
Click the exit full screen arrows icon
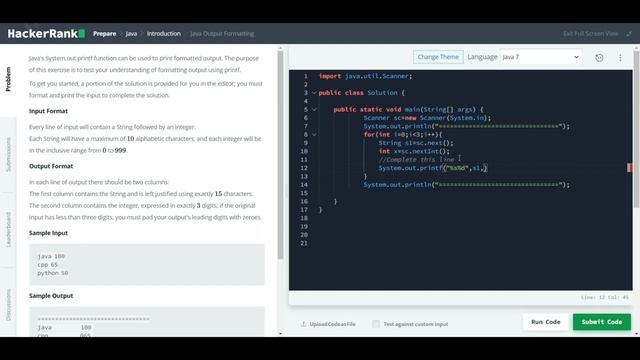coord(629,34)
